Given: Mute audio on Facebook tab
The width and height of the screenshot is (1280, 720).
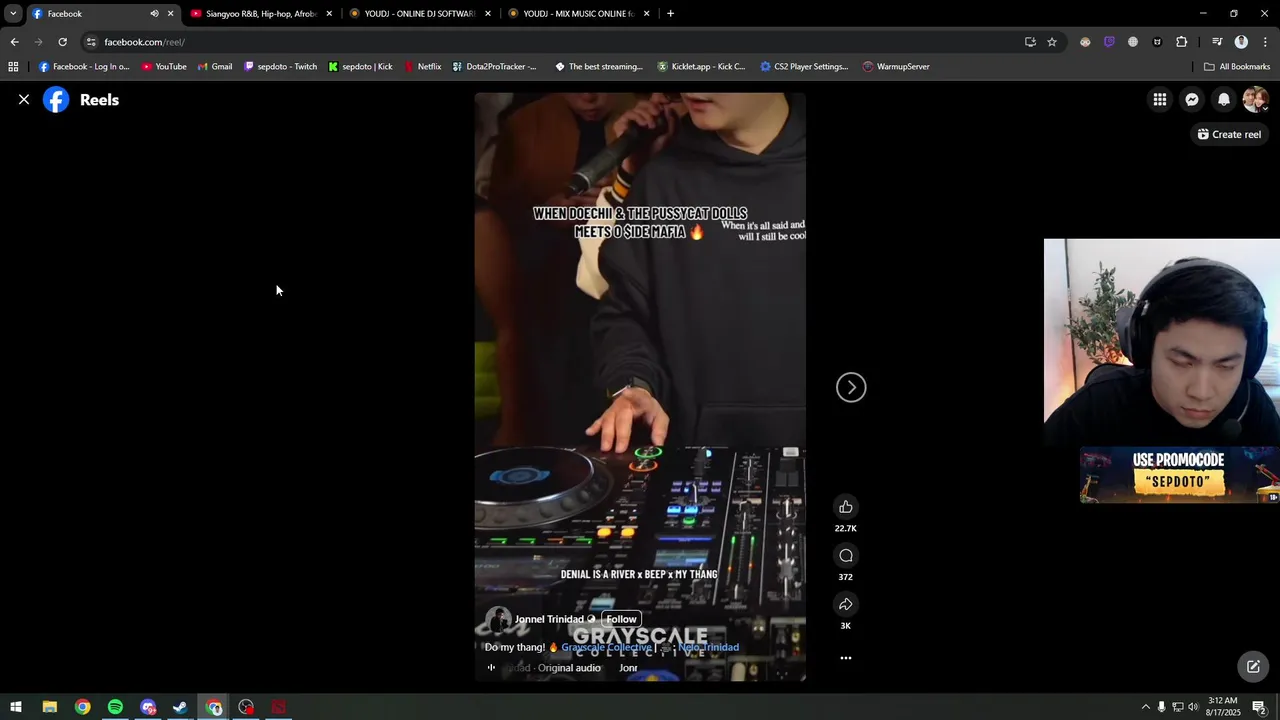Looking at the screenshot, I should (x=154, y=14).
